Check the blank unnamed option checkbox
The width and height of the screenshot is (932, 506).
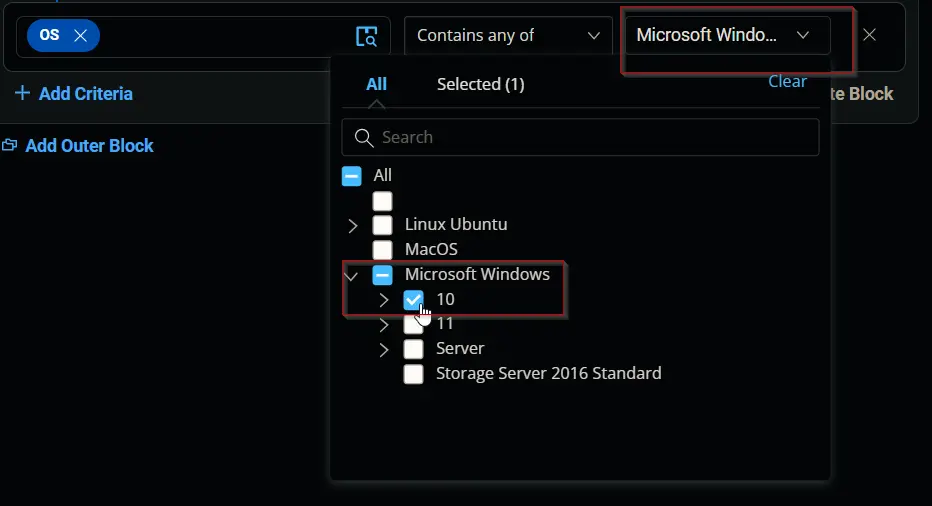click(382, 201)
